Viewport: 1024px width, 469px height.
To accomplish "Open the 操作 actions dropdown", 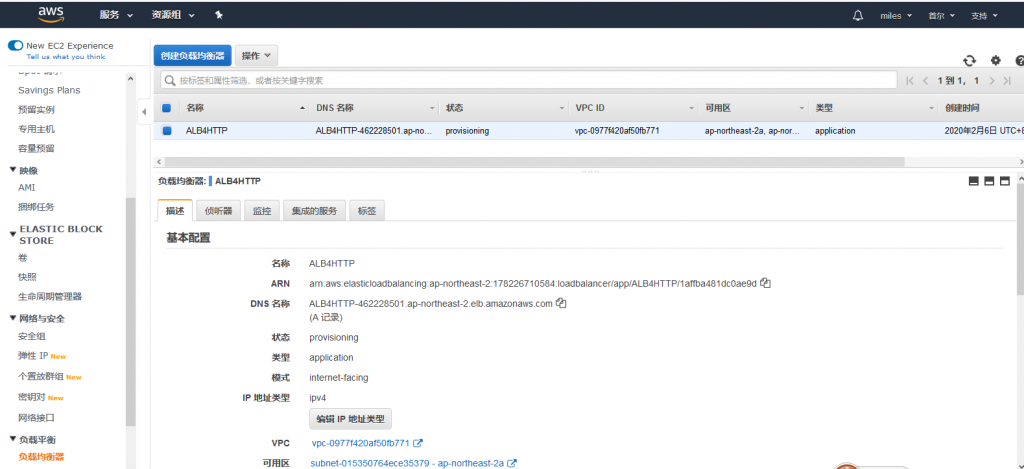I will pos(256,56).
